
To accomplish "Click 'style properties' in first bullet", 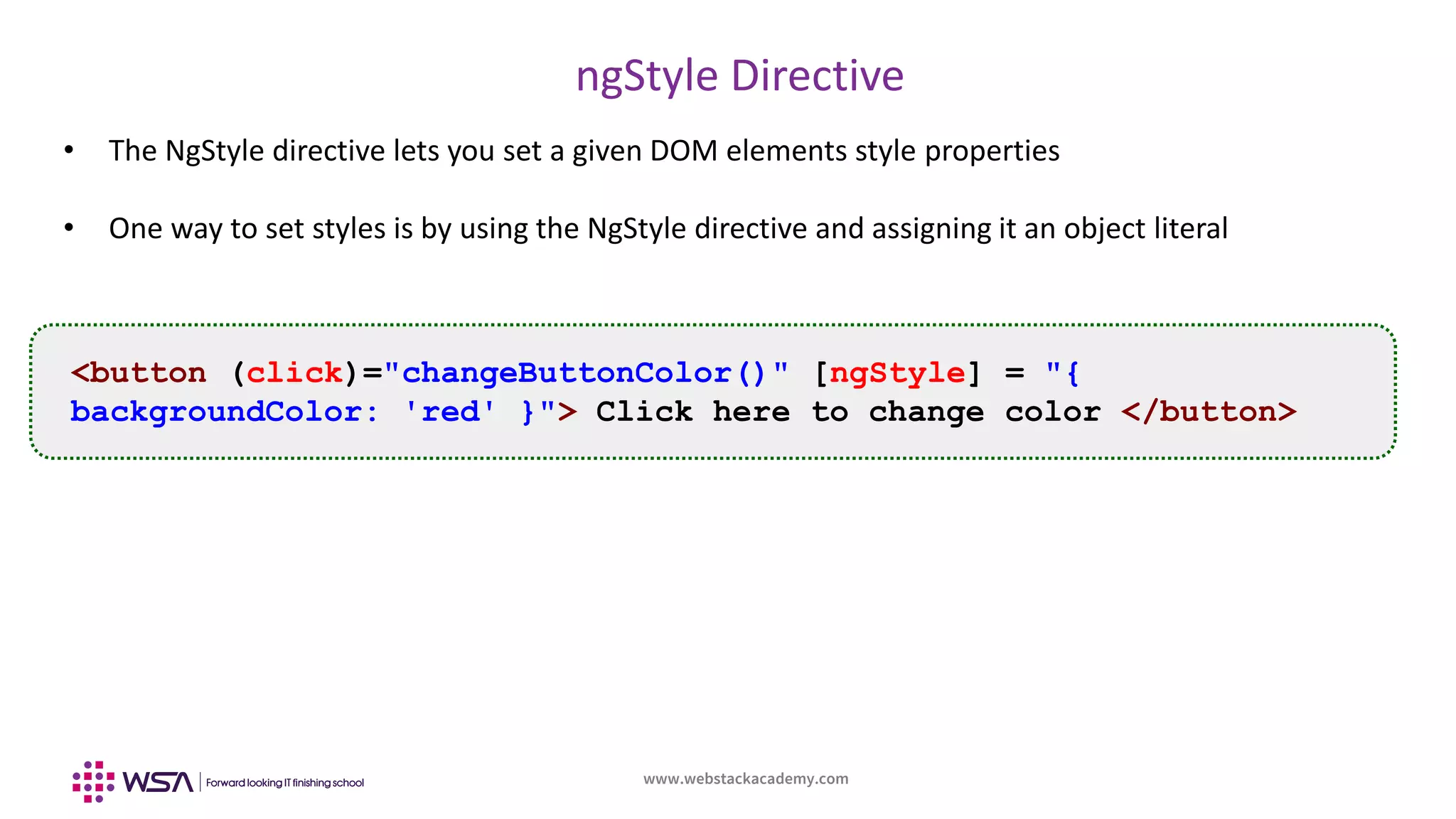I will tap(957, 151).
